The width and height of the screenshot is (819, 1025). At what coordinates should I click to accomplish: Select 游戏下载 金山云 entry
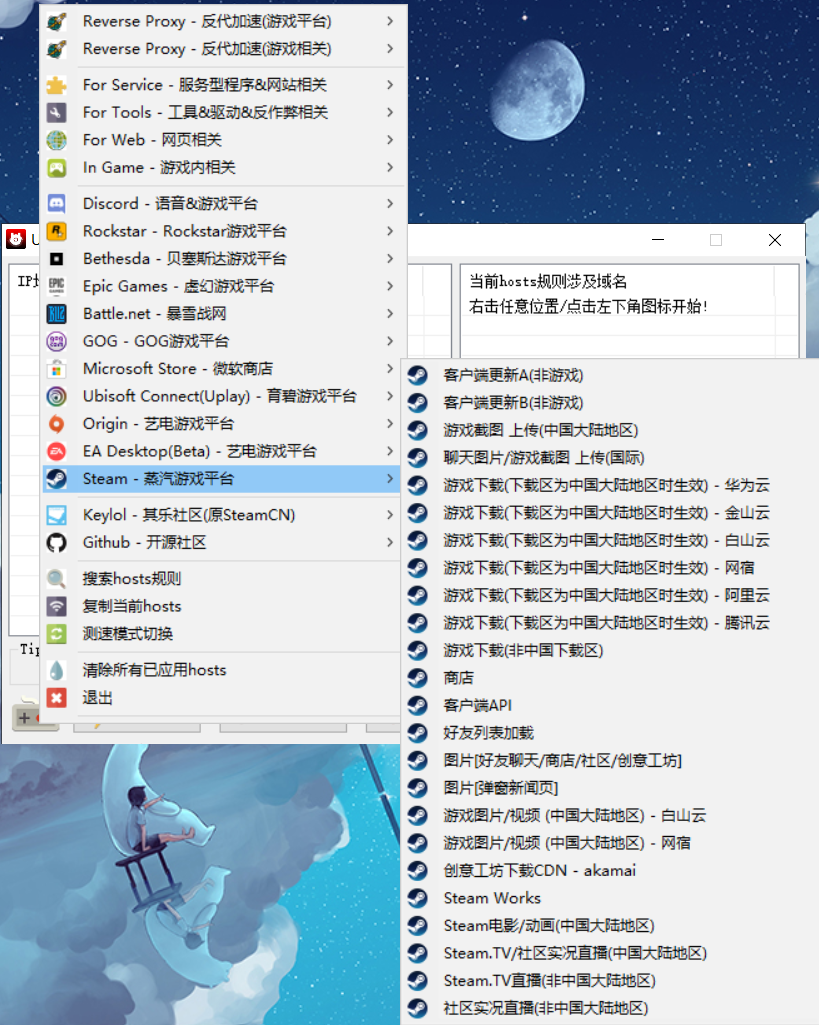(x=609, y=512)
